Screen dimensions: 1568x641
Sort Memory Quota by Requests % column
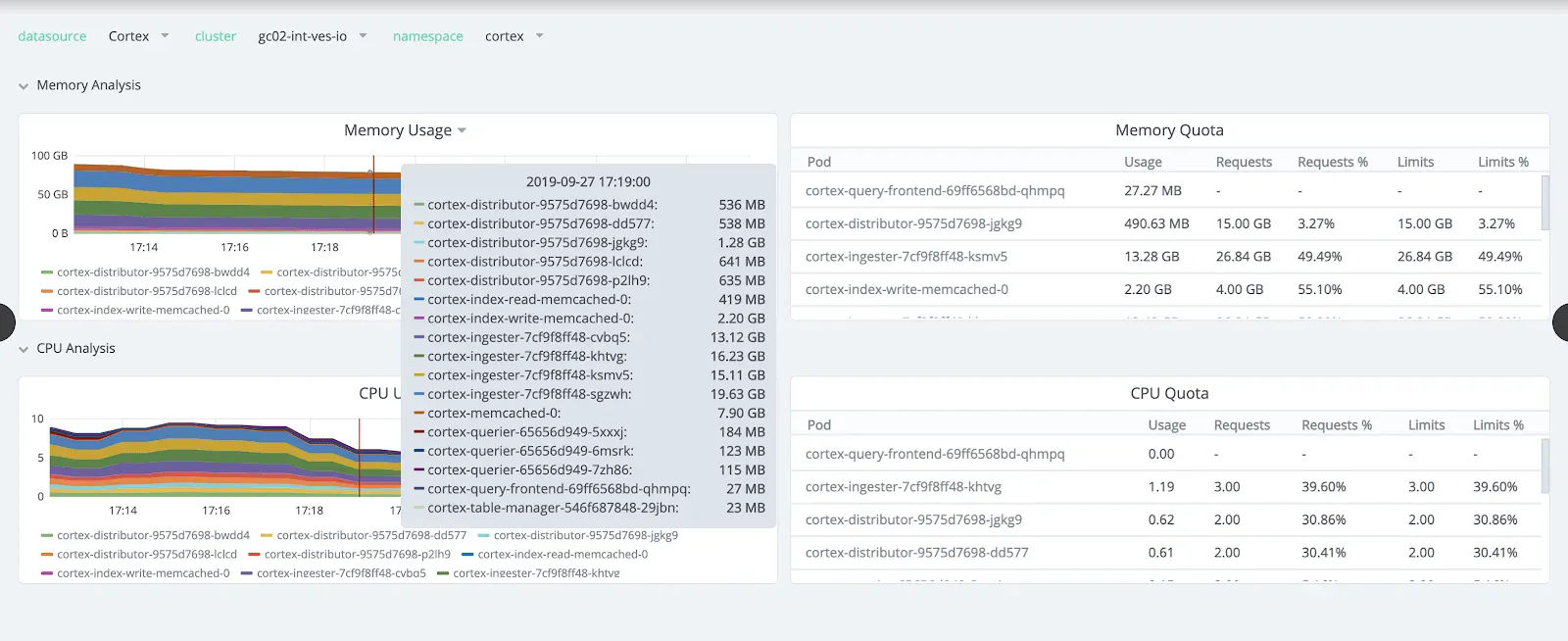(1333, 162)
